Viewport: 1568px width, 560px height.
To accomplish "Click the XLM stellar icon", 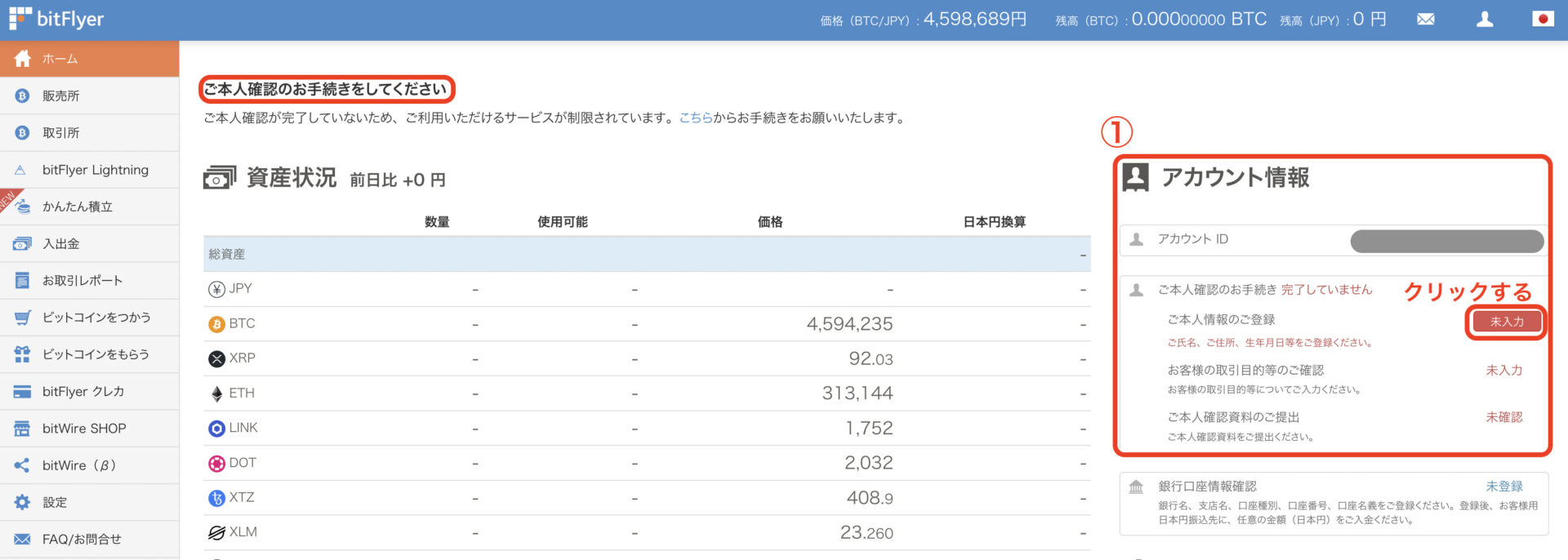I will 216,532.
